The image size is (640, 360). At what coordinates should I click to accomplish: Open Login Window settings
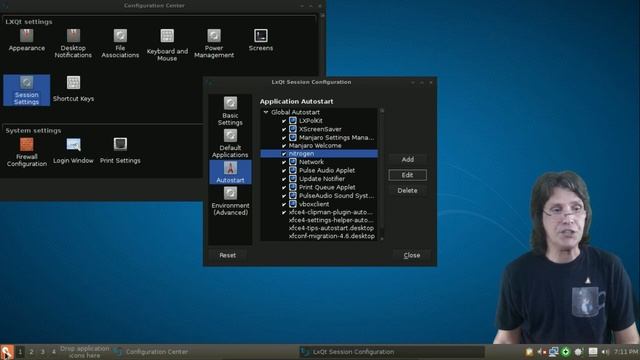click(73, 150)
